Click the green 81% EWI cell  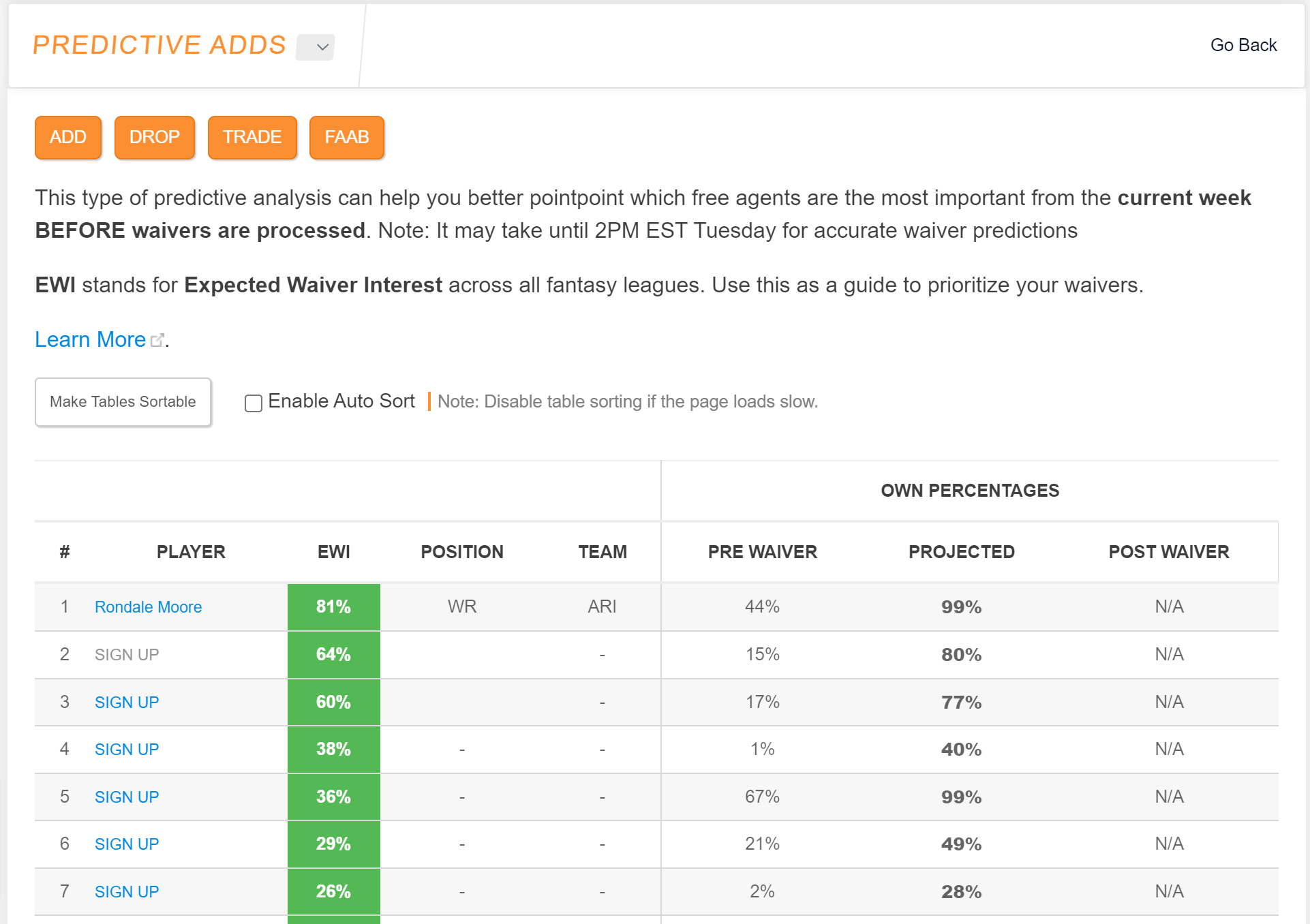click(333, 606)
